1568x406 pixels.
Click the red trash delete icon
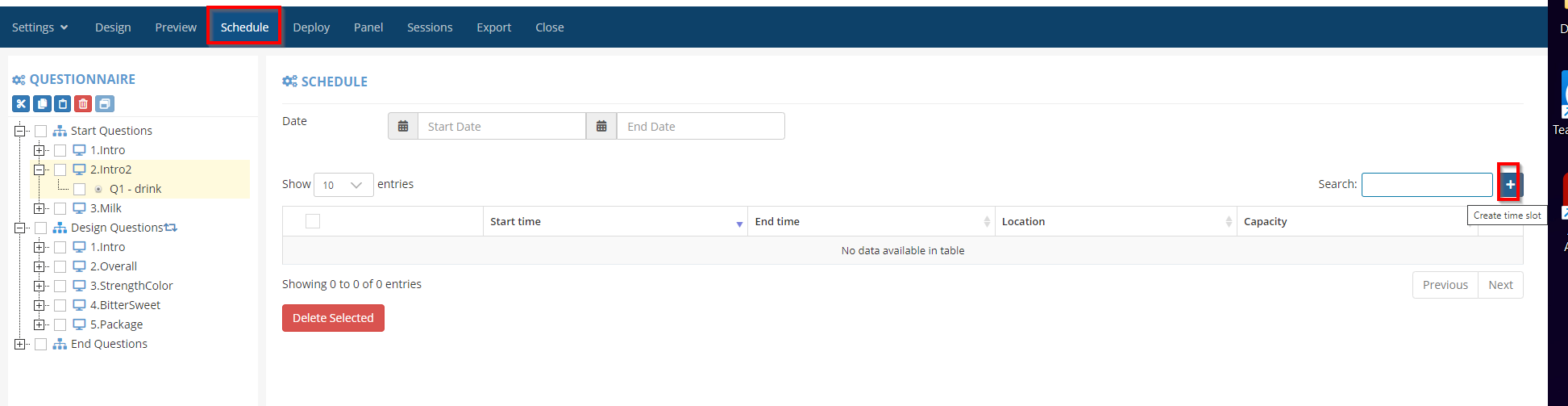click(x=83, y=103)
